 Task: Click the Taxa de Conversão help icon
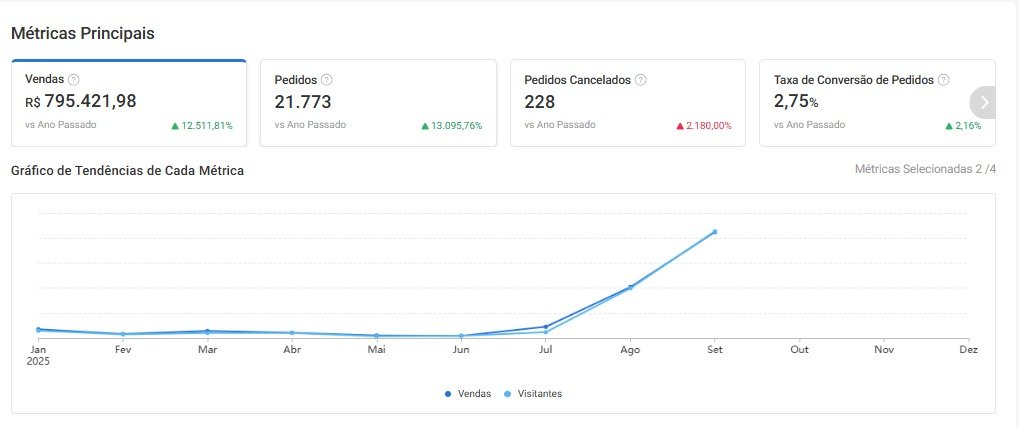pyautogui.click(x=943, y=79)
